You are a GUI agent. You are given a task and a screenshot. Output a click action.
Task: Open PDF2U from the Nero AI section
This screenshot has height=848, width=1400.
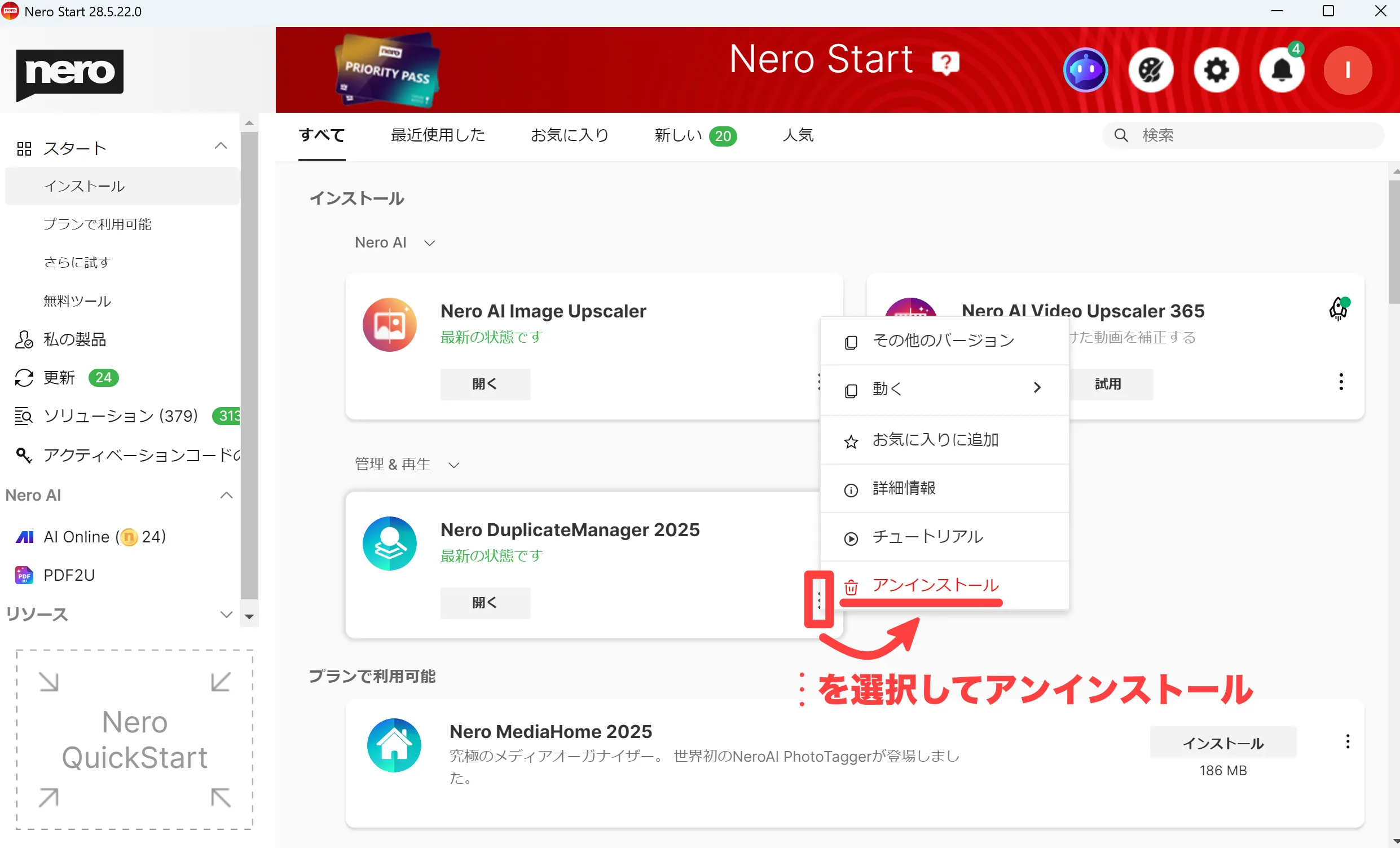(69, 575)
